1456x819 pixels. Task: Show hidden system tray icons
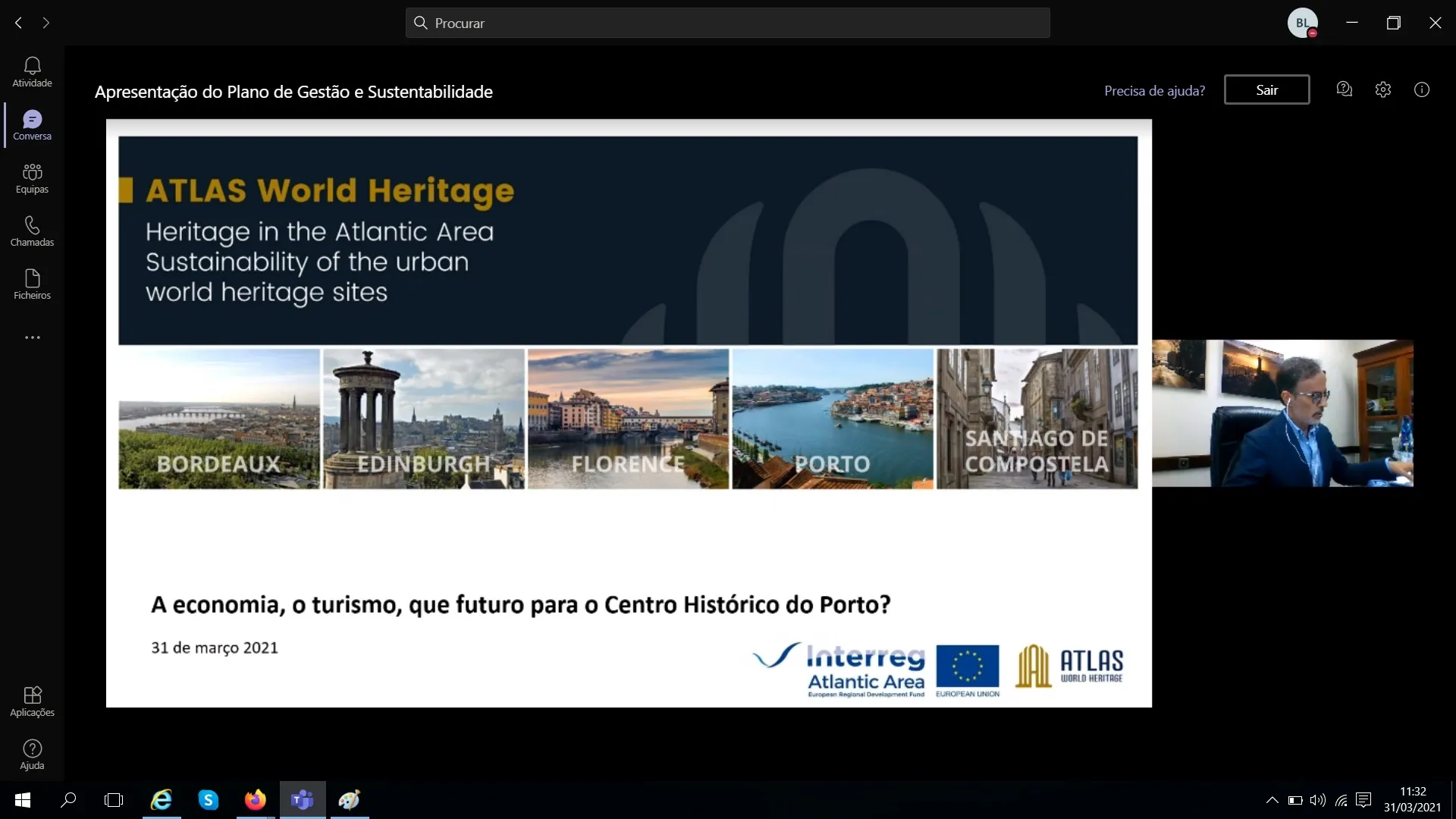click(x=1272, y=800)
